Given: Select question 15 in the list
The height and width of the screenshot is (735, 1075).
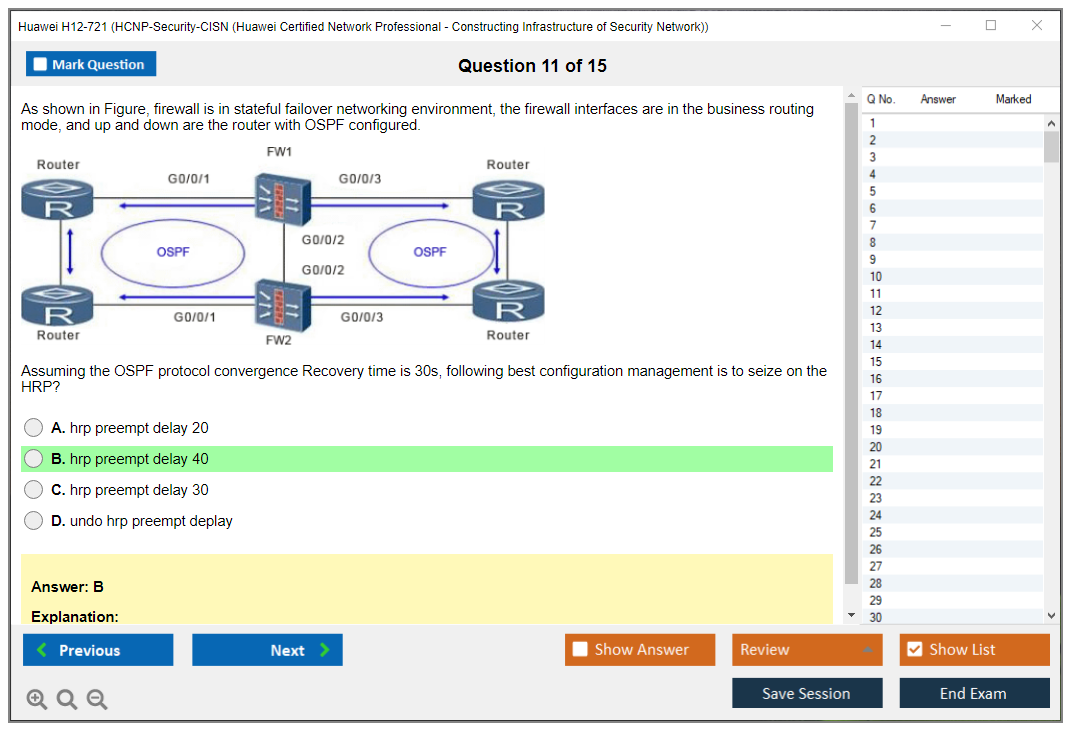Looking at the screenshot, I should pos(876,362).
